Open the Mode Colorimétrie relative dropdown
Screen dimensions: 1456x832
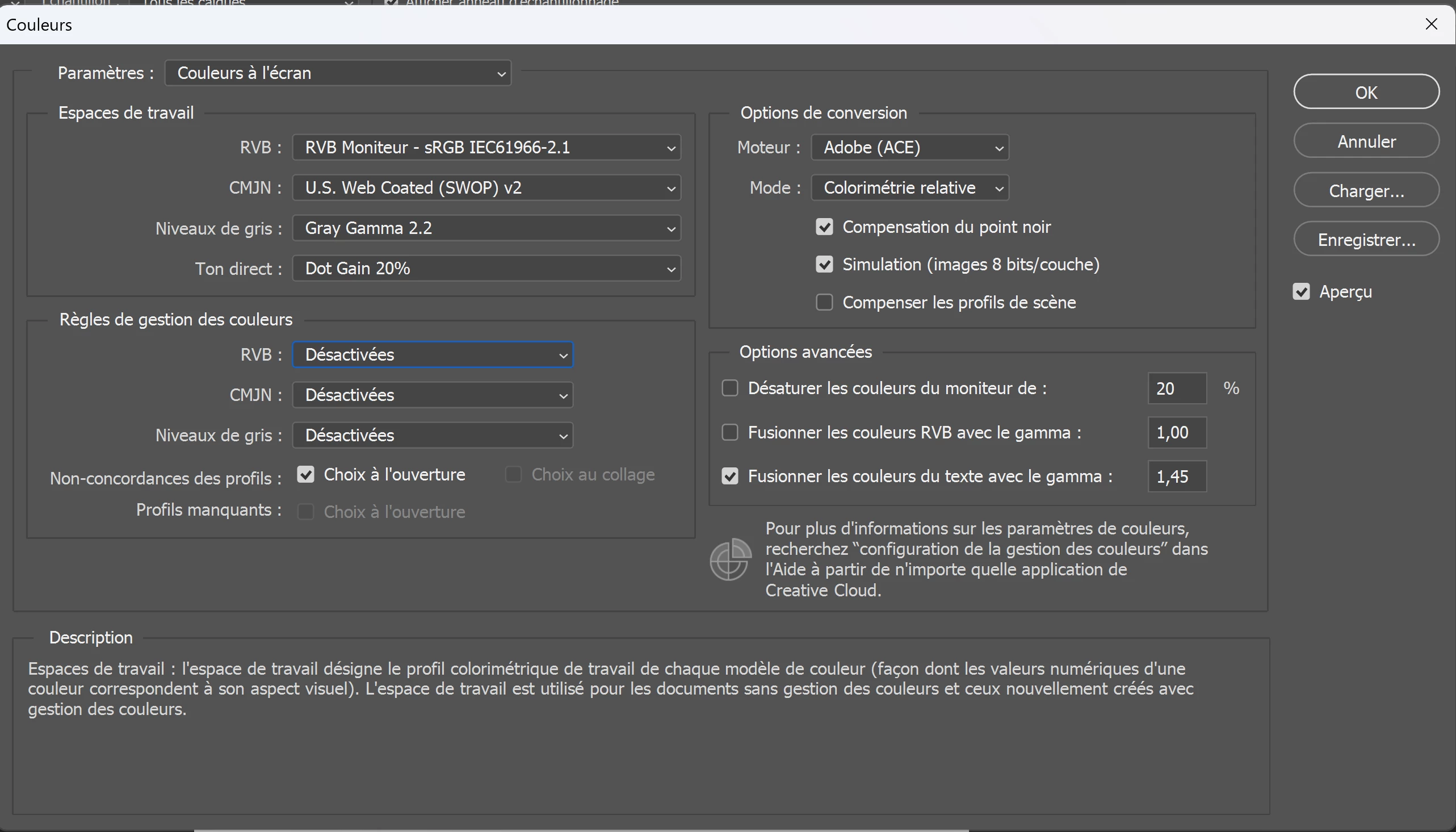tap(909, 188)
